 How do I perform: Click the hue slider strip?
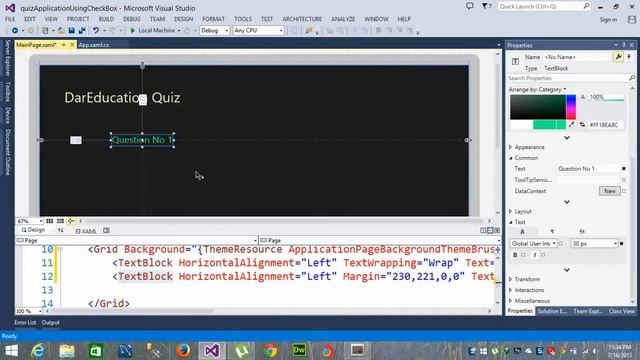pos(571,107)
